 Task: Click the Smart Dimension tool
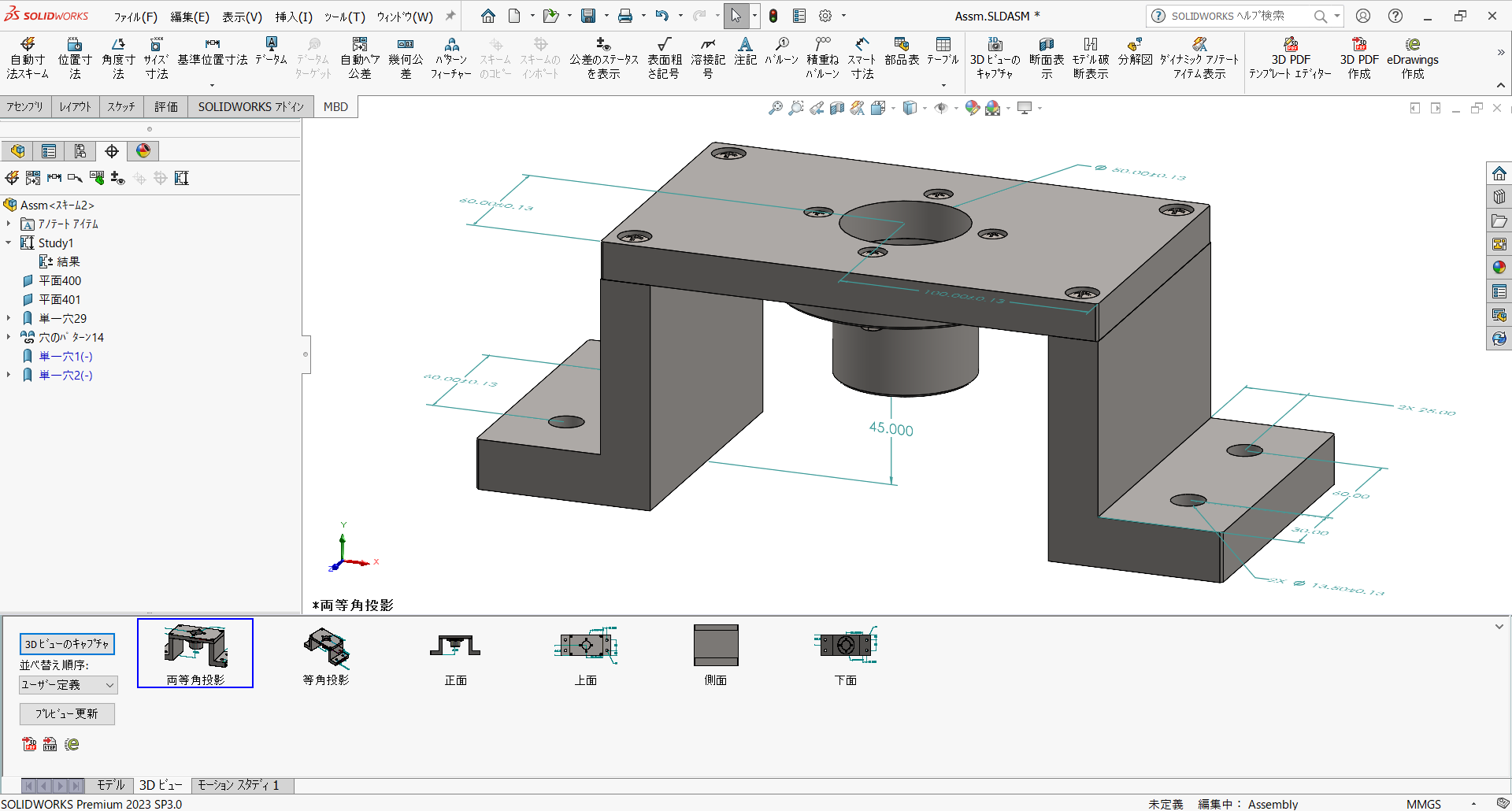tap(862, 58)
